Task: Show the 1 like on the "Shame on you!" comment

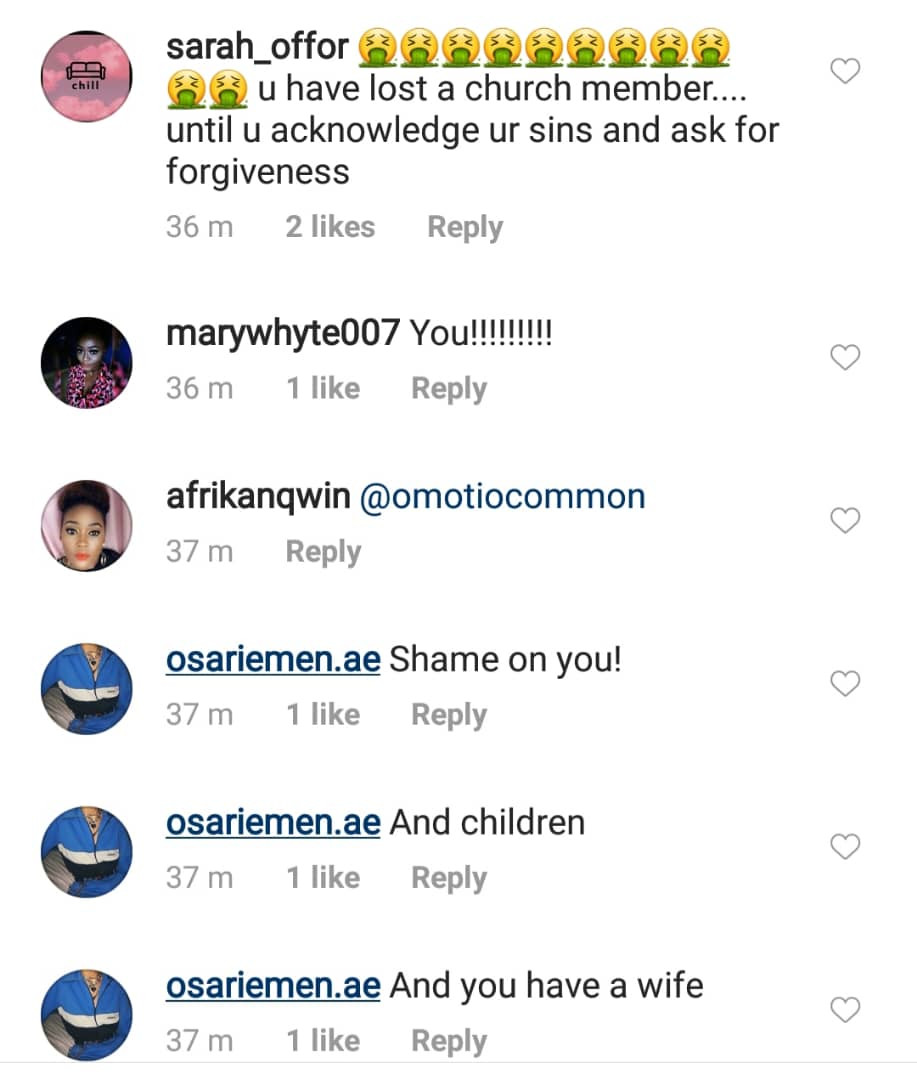Action: (323, 714)
